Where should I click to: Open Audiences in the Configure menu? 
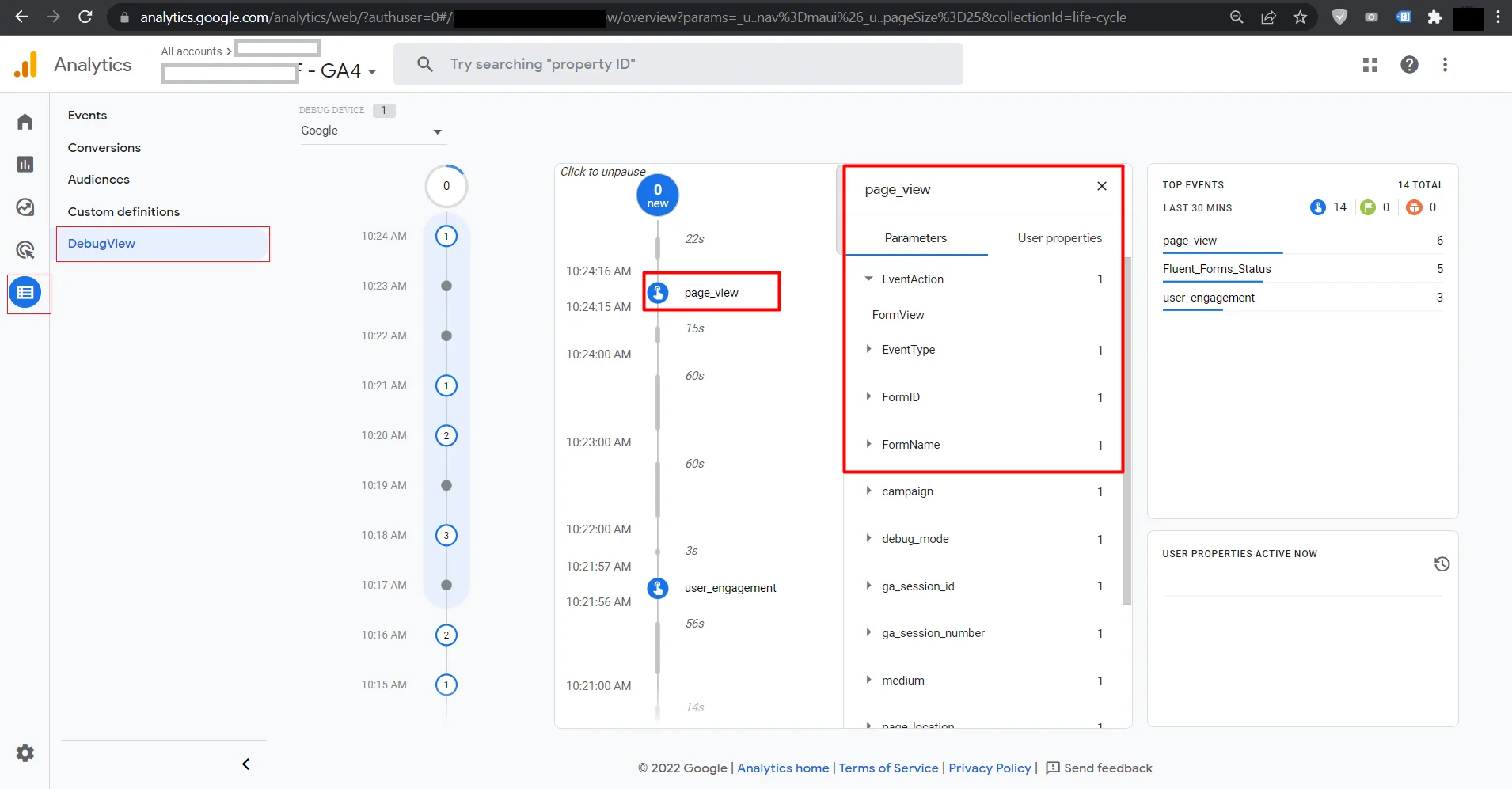99,180
